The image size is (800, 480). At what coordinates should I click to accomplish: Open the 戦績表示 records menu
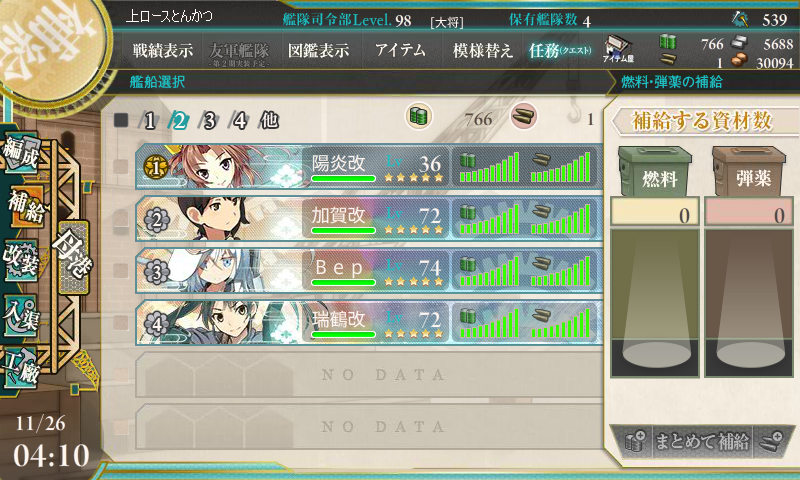(x=163, y=50)
